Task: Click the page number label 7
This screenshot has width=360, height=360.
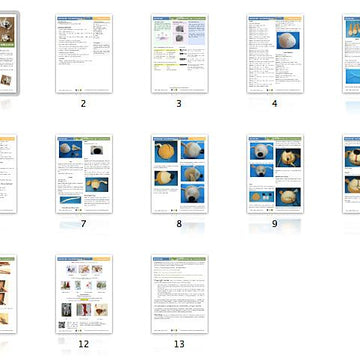Action: (x=83, y=224)
